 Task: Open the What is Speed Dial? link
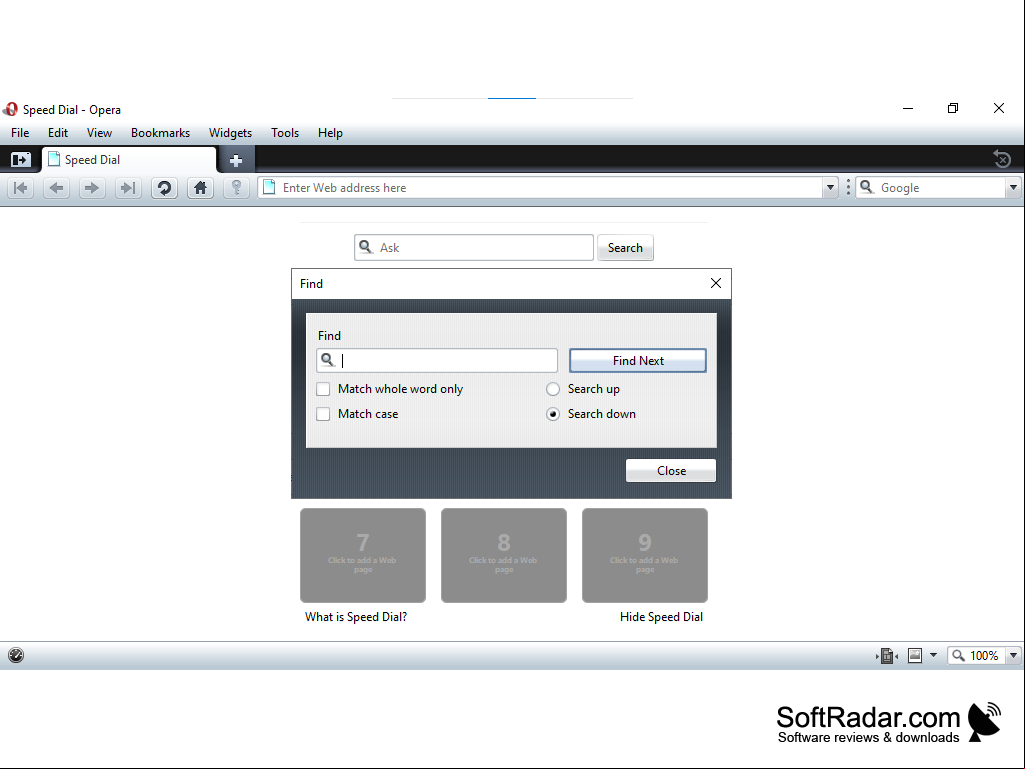tap(356, 617)
